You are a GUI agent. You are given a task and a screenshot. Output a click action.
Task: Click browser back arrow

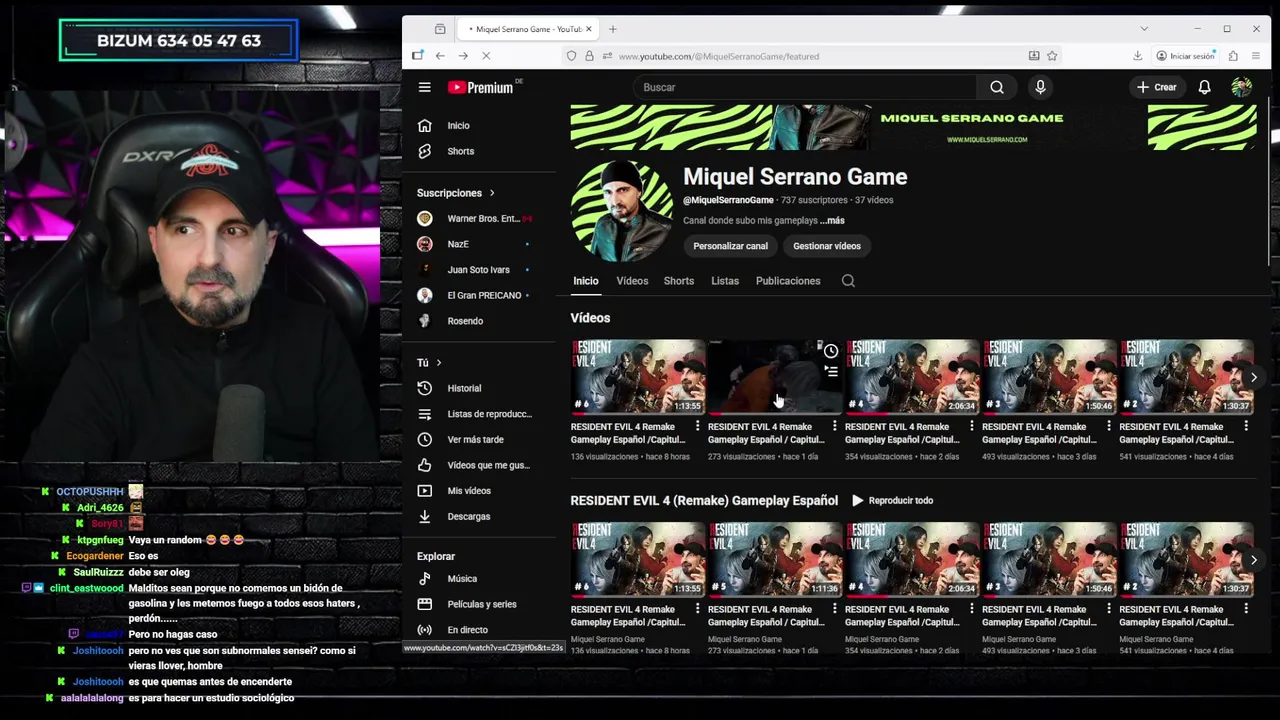click(440, 56)
